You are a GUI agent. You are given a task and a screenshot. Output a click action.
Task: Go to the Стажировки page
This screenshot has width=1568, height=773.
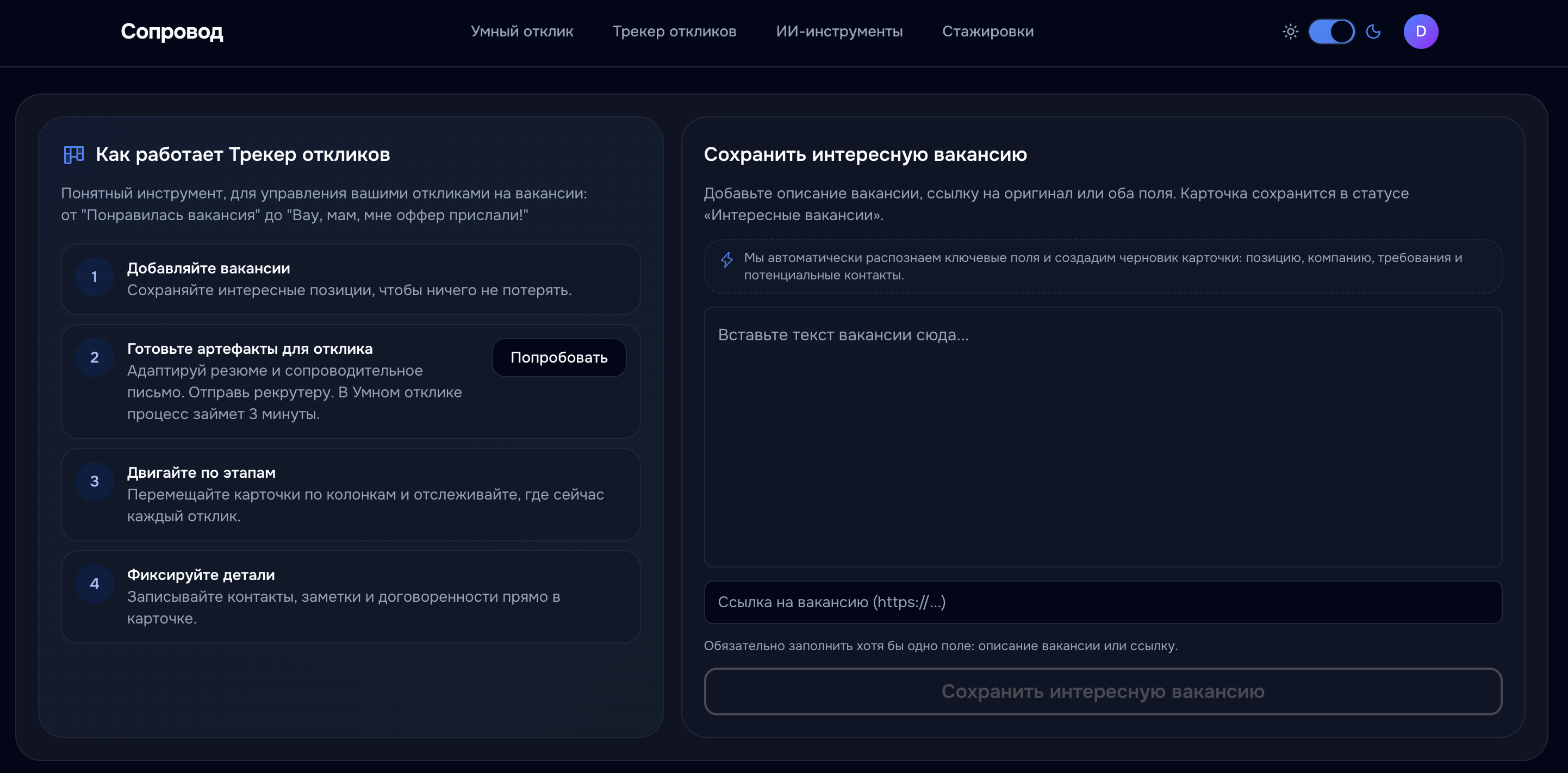click(x=988, y=32)
